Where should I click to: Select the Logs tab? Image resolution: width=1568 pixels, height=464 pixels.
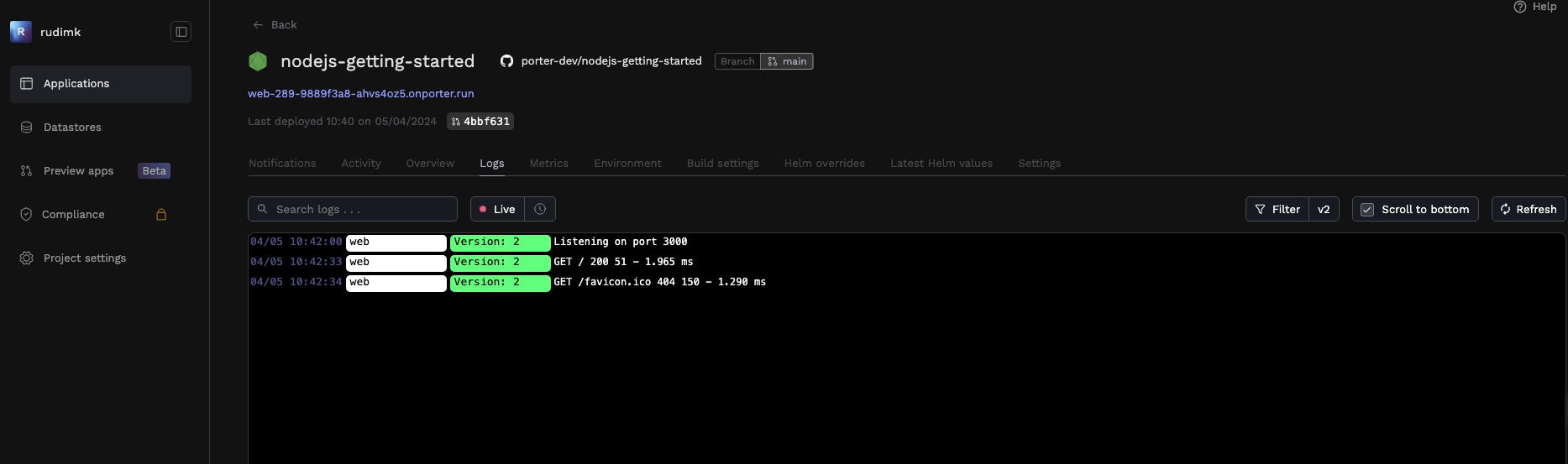coord(492,164)
